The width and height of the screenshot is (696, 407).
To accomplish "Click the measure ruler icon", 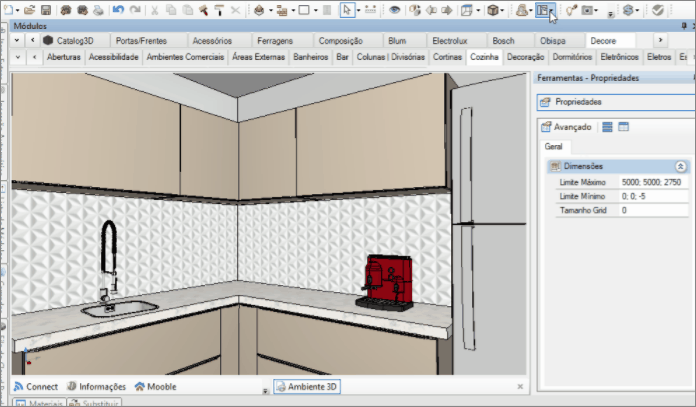I will pyautogui.click(x=370, y=10).
